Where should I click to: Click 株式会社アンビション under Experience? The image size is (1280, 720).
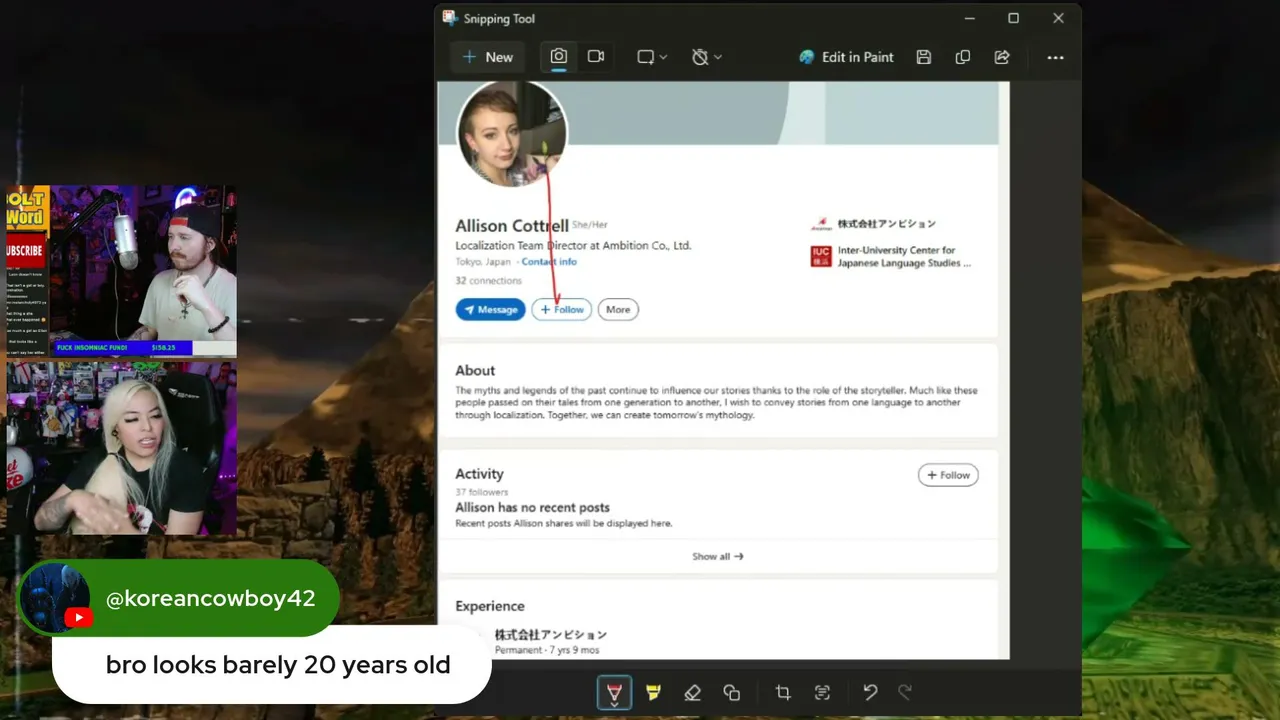coord(551,635)
